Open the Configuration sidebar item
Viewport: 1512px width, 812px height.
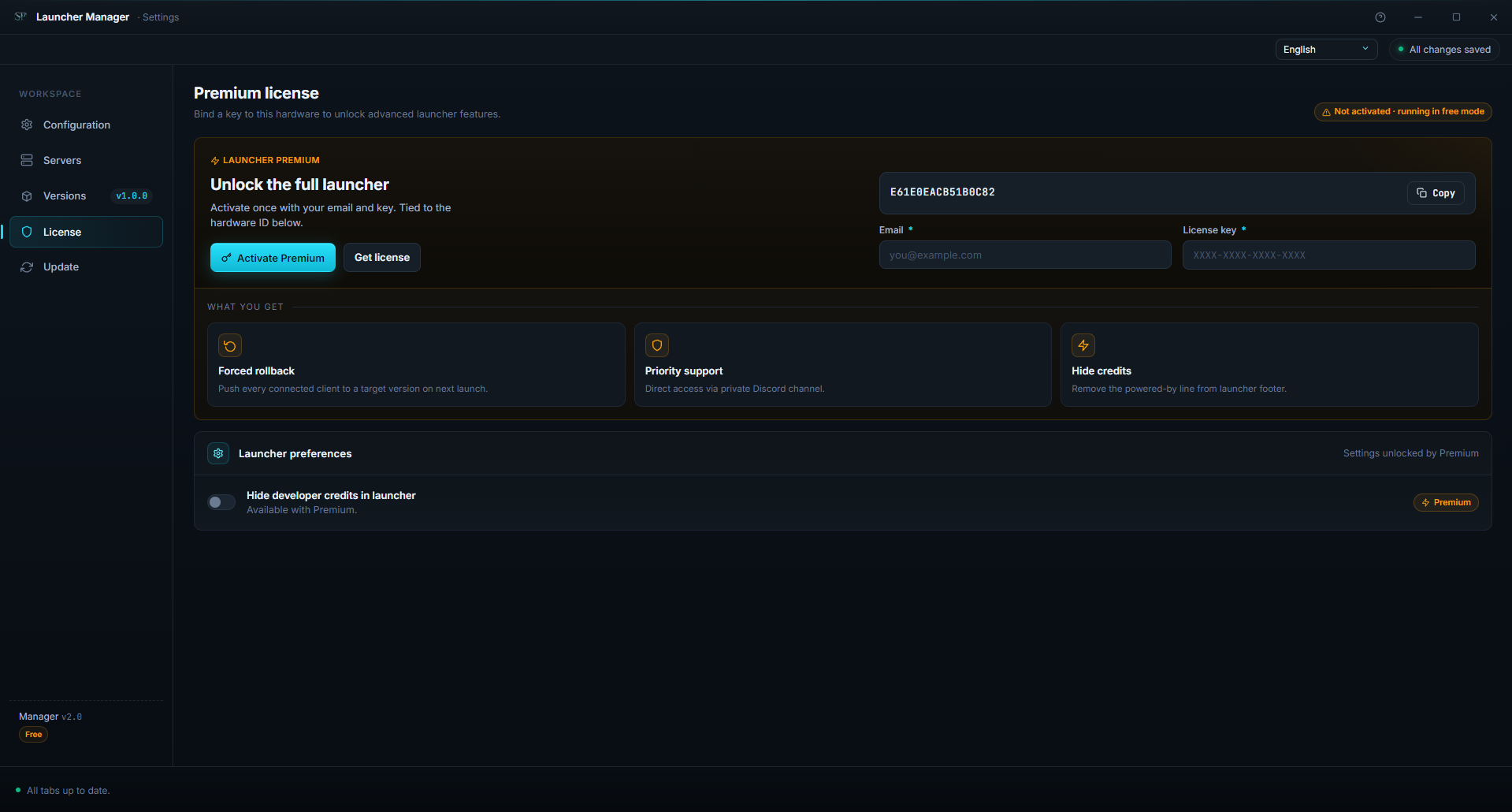[86, 125]
